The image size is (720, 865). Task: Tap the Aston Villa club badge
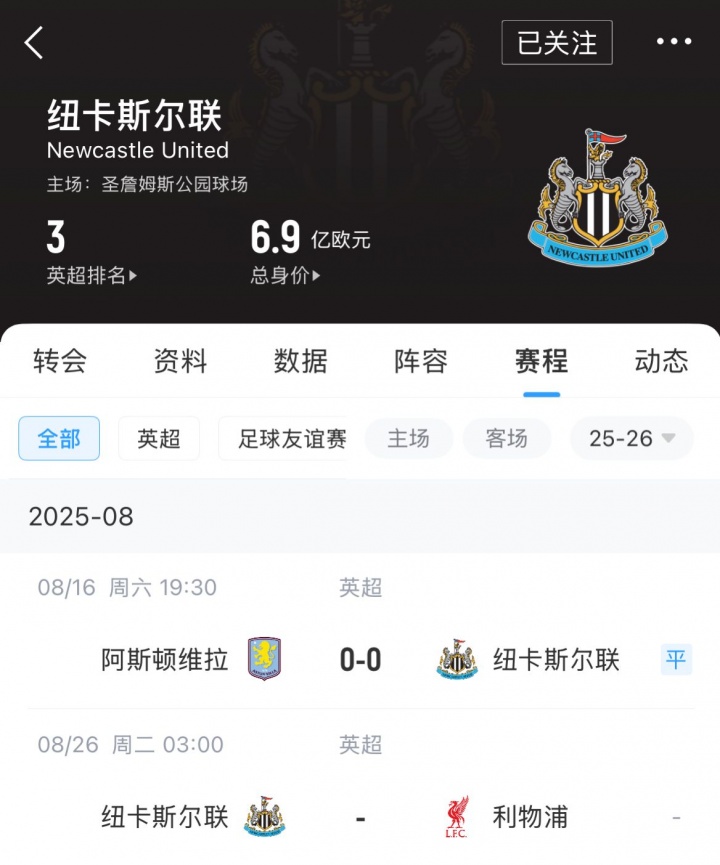(x=264, y=659)
